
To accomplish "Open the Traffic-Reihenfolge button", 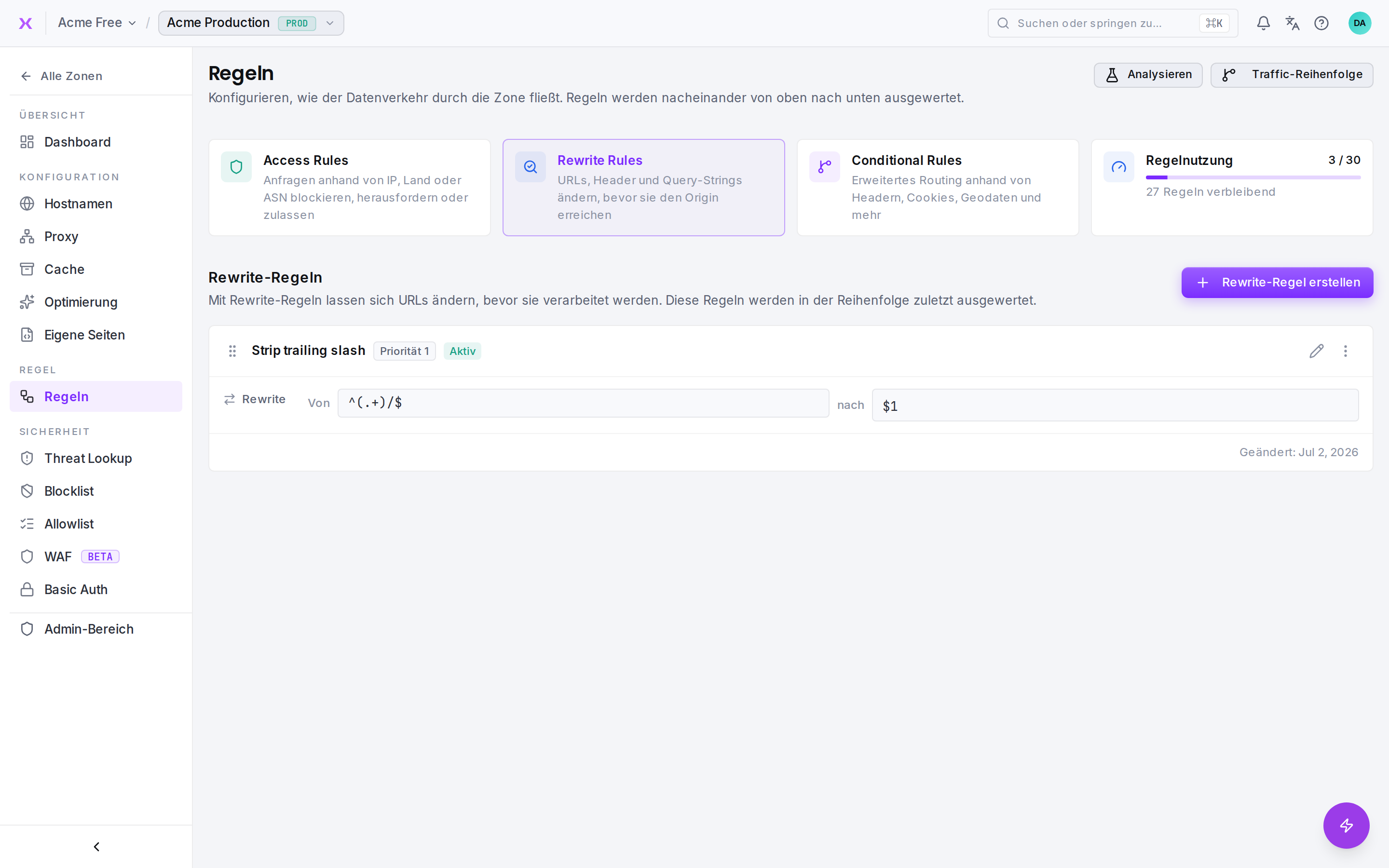I will (1292, 75).
